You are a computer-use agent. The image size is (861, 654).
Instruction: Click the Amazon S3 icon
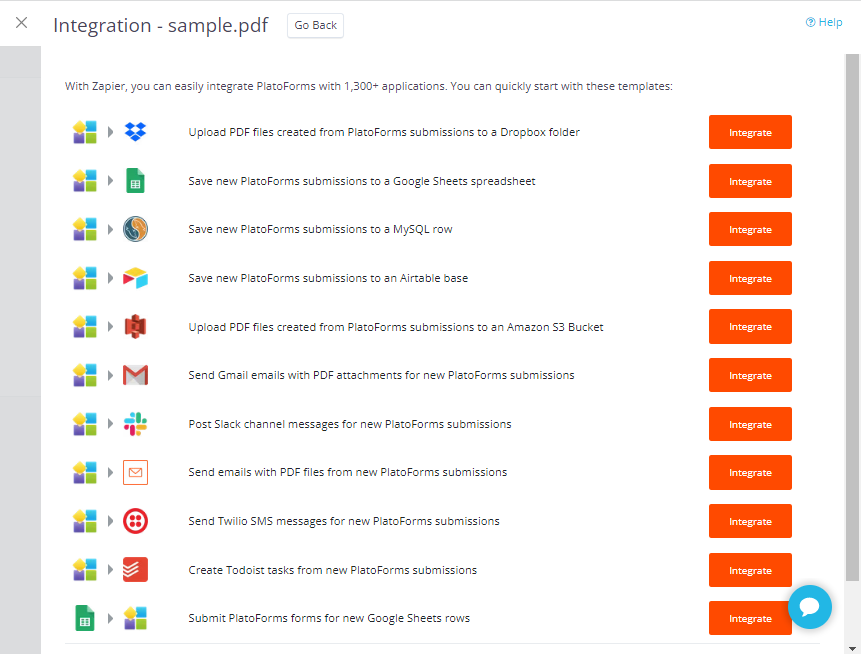pyautogui.click(x=135, y=326)
